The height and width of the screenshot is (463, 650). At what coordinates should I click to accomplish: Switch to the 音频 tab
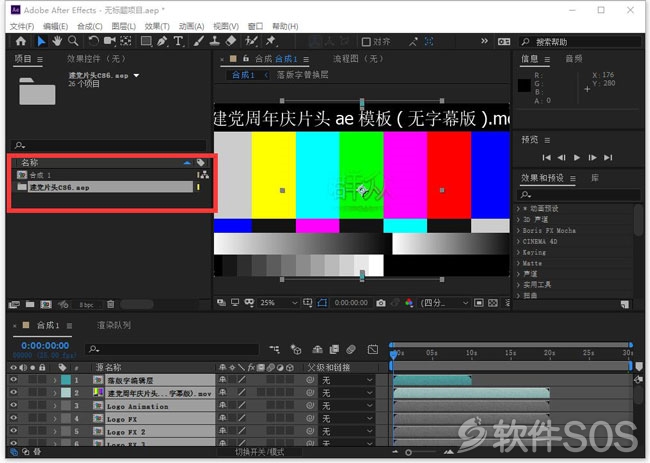(x=574, y=59)
